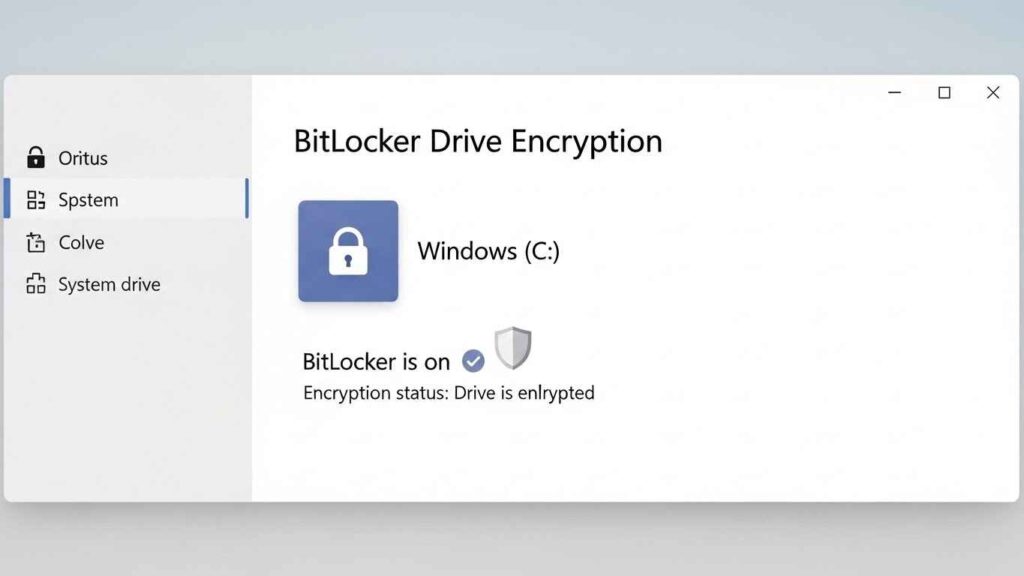Screen dimensions: 1024x576
Task: Click the Encryption status line
Action: (448, 393)
